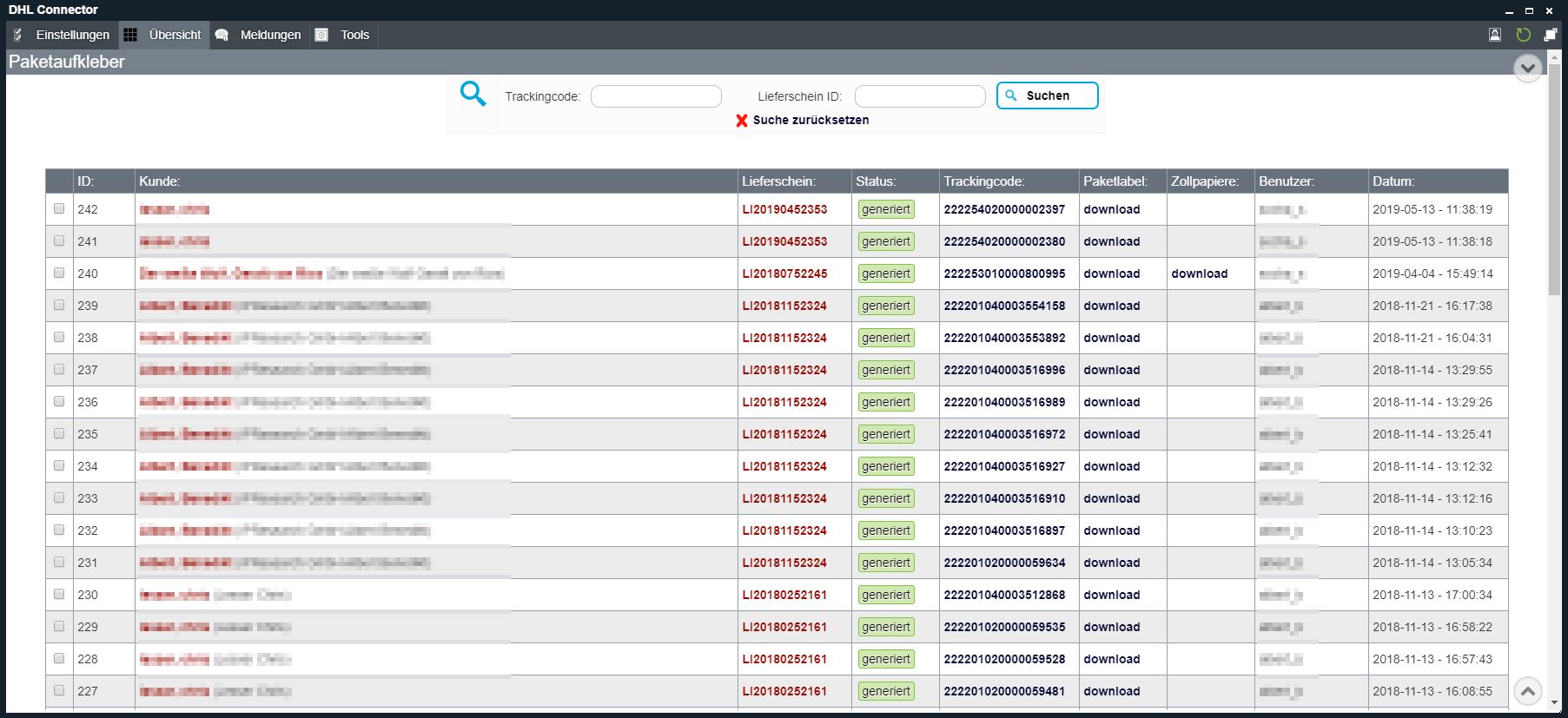This screenshot has width=1568, height=718.
Task: Download Paketlabel for row 242
Action: 1111,209
